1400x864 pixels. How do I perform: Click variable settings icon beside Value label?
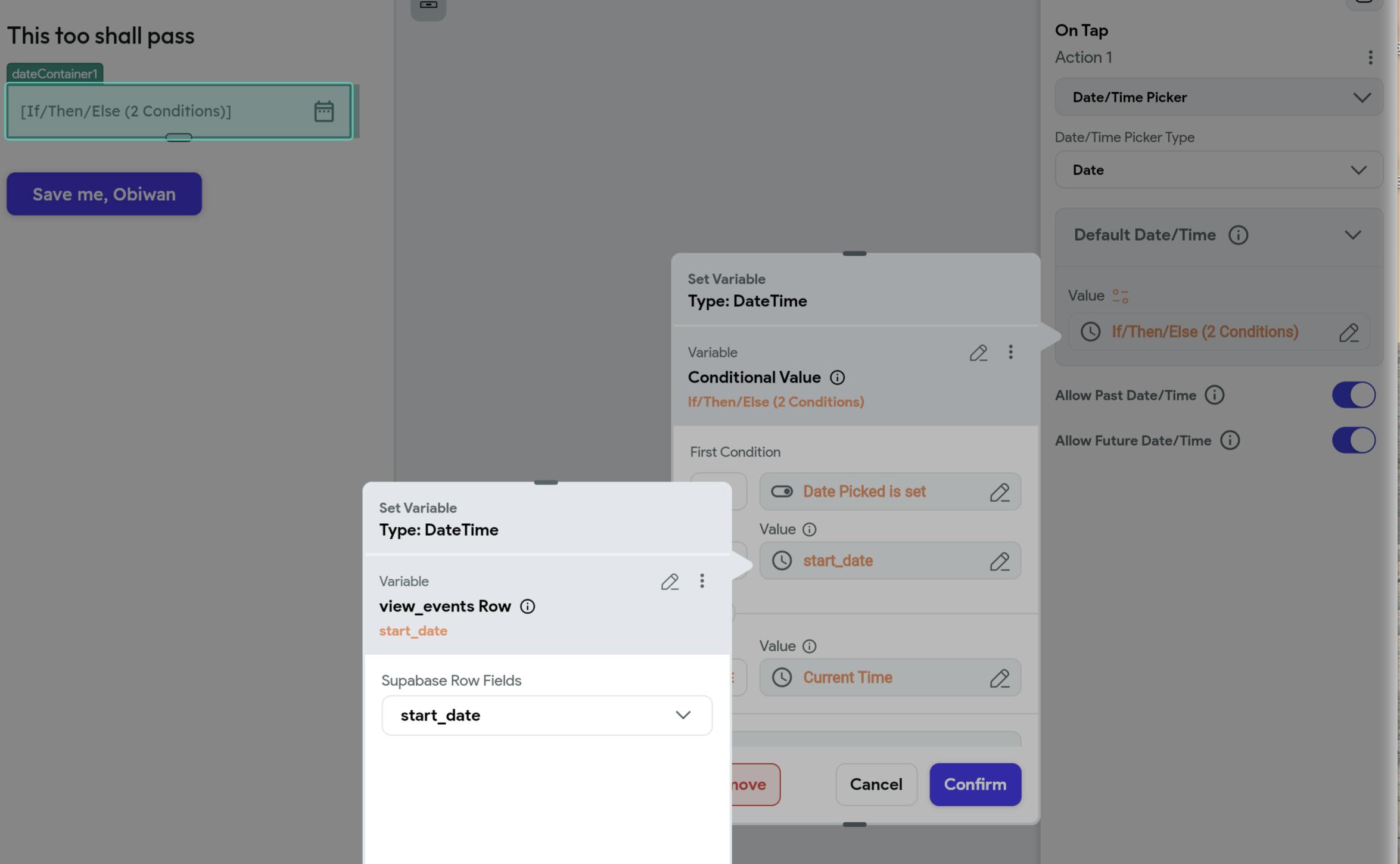pos(1120,296)
